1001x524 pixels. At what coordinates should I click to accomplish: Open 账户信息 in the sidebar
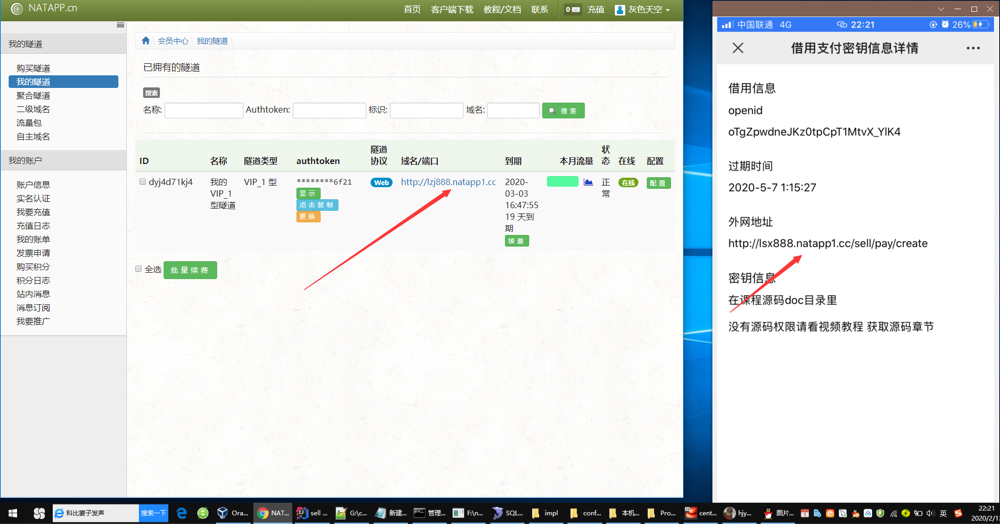(x=33, y=184)
